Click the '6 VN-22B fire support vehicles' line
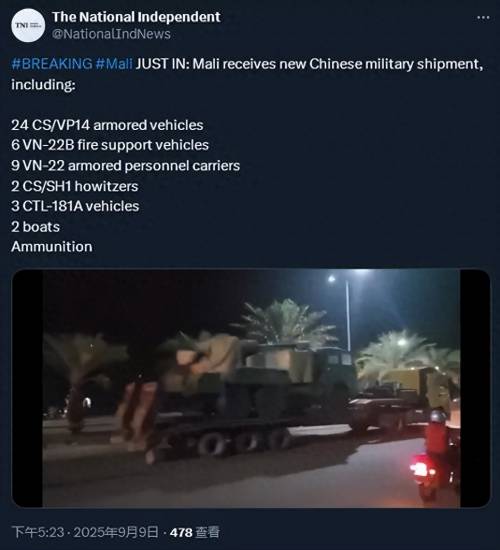 coord(110,145)
